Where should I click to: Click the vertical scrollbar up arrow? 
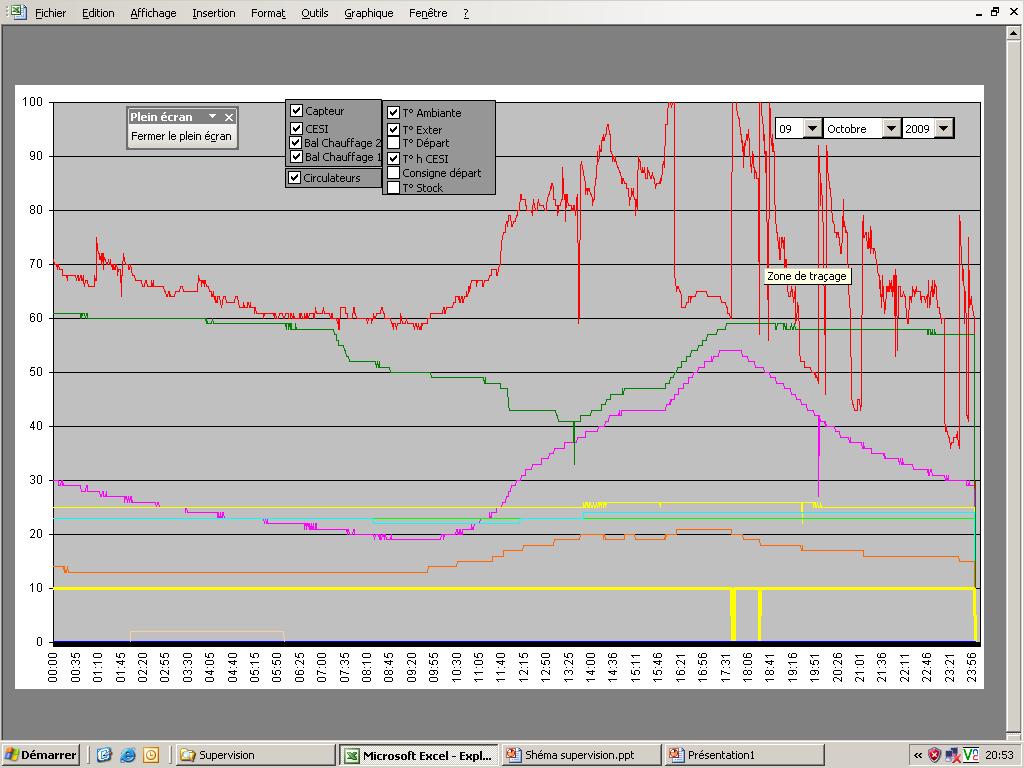[1014, 33]
